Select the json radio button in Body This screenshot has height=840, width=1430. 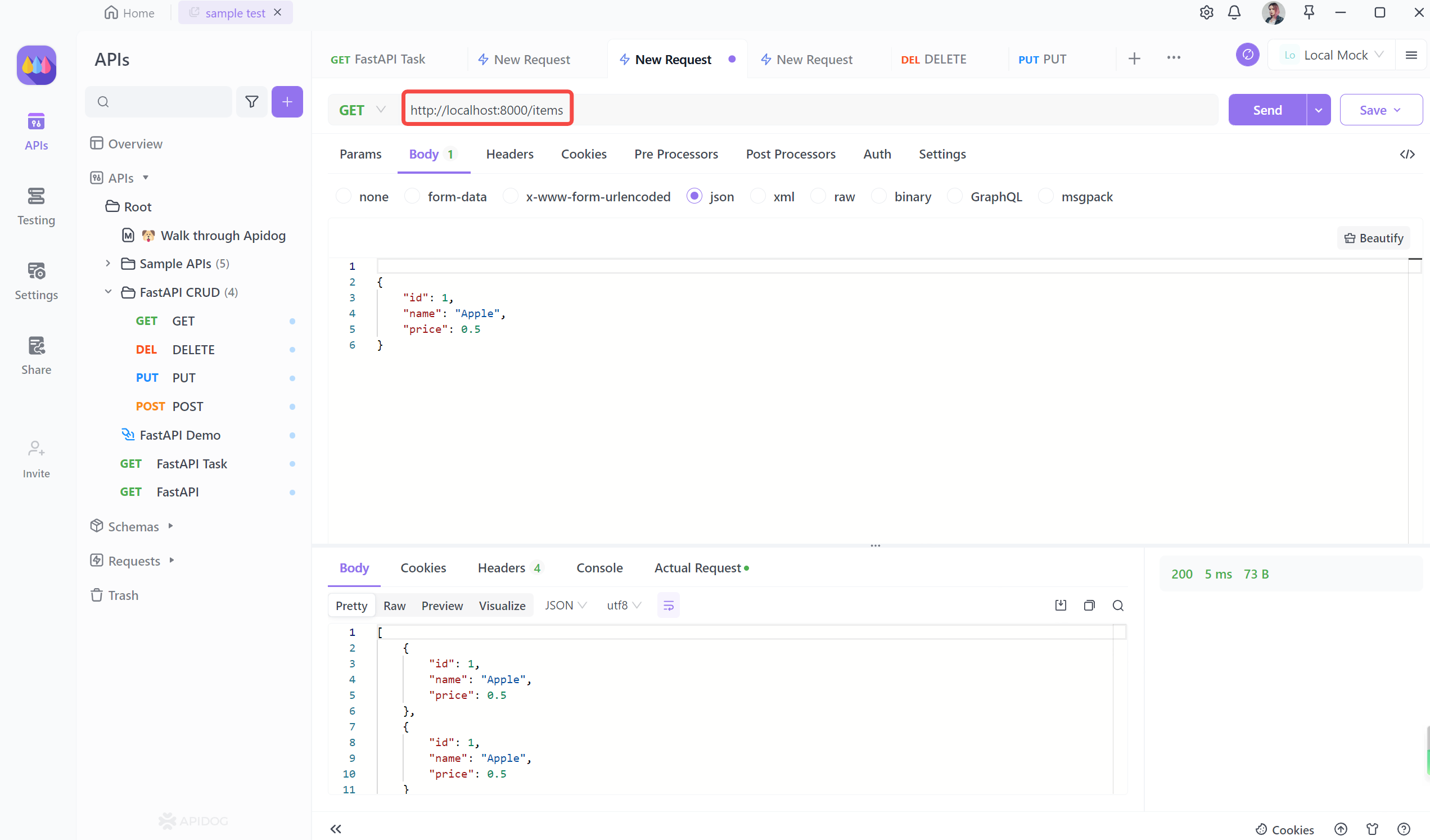[694, 197]
